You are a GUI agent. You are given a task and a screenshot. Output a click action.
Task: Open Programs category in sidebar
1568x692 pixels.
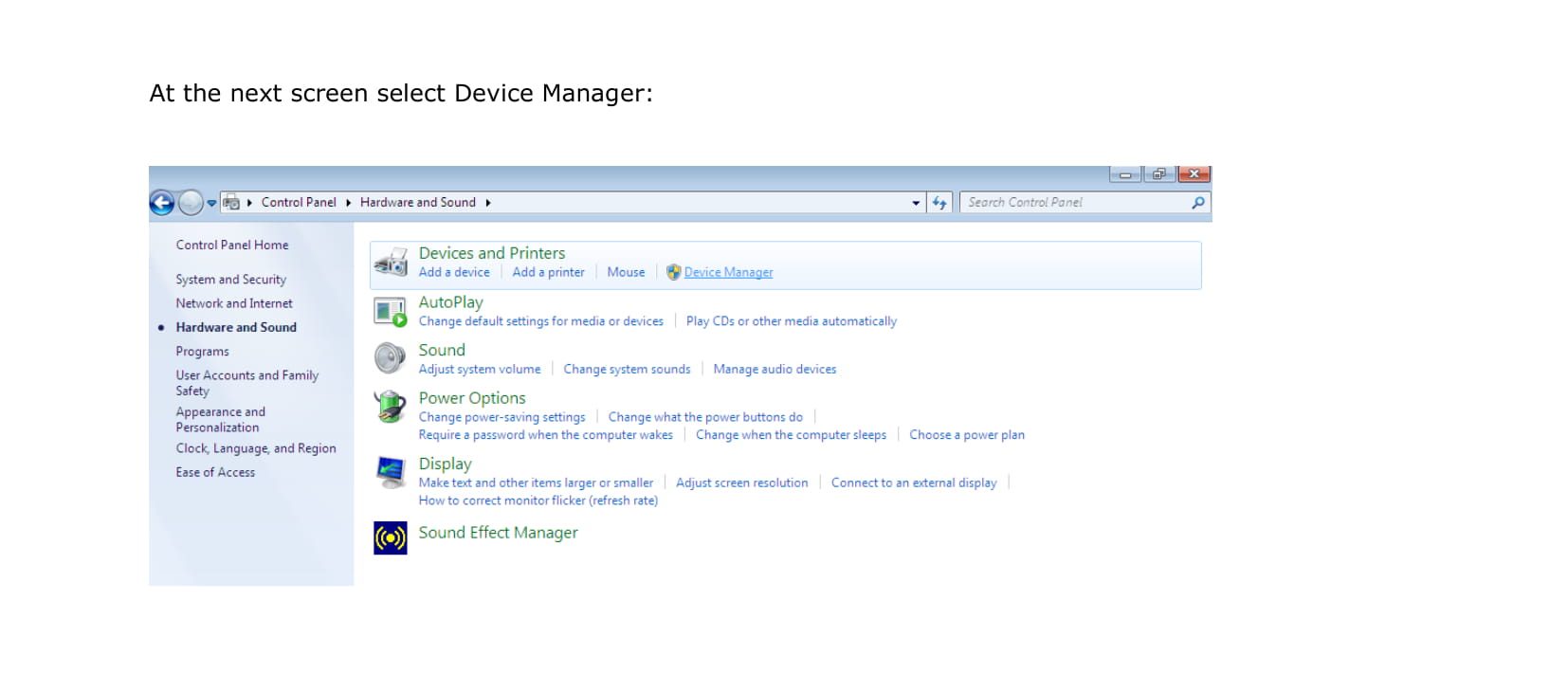point(202,352)
